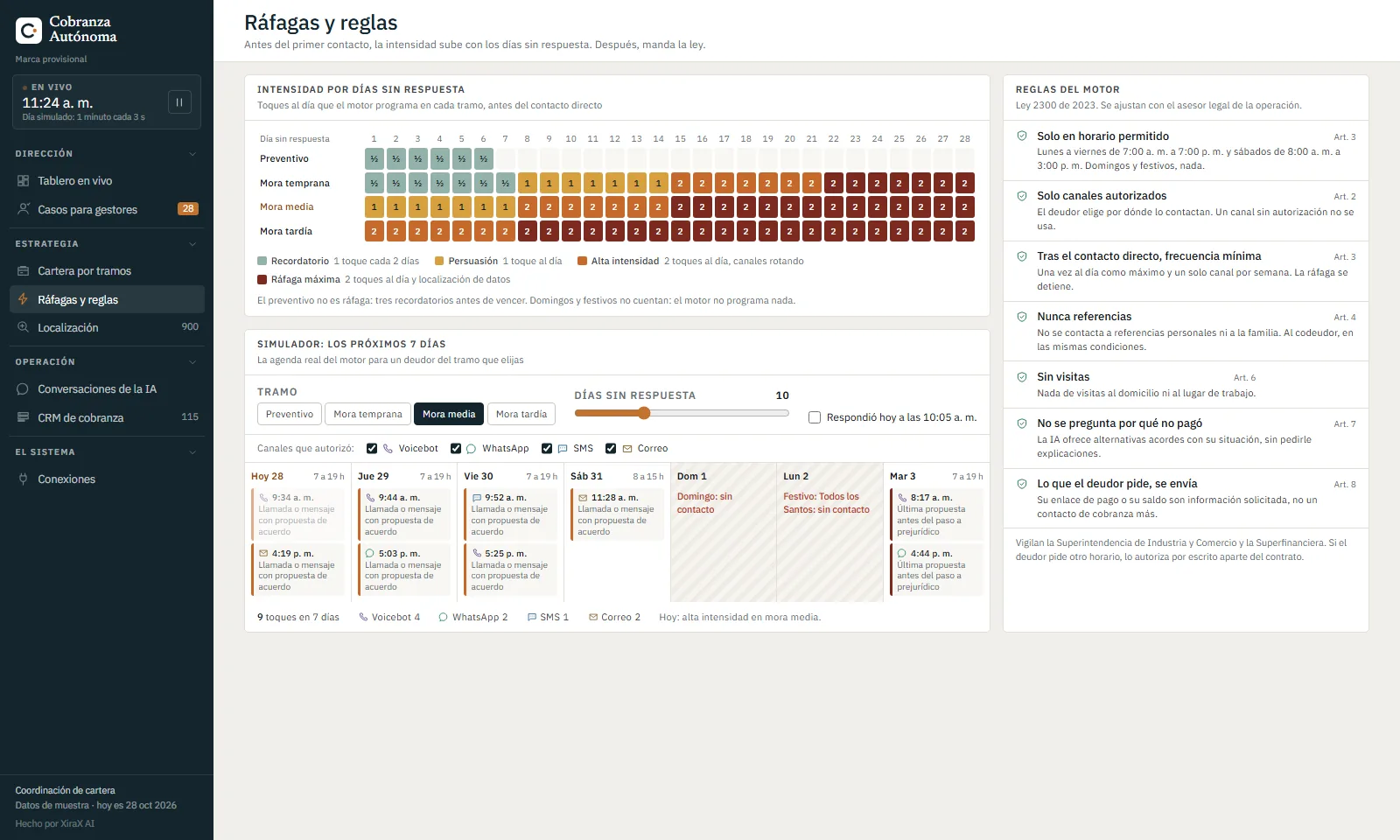Select the Preventivo tramo tab
1400x840 pixels.
[290, 414]
